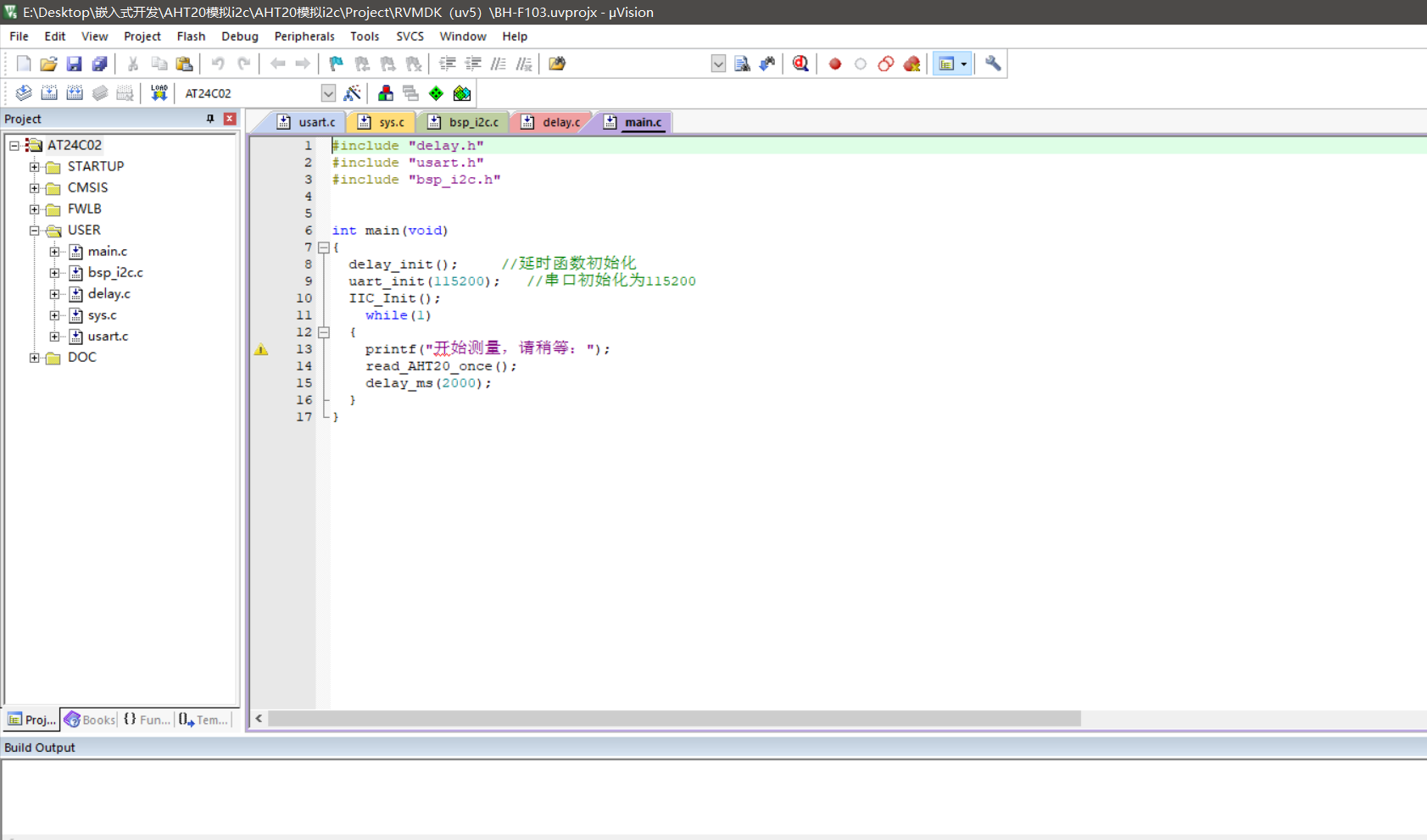Open the File menu
This screenshot has width=1427, height=840.
click(x=19, y=36)
